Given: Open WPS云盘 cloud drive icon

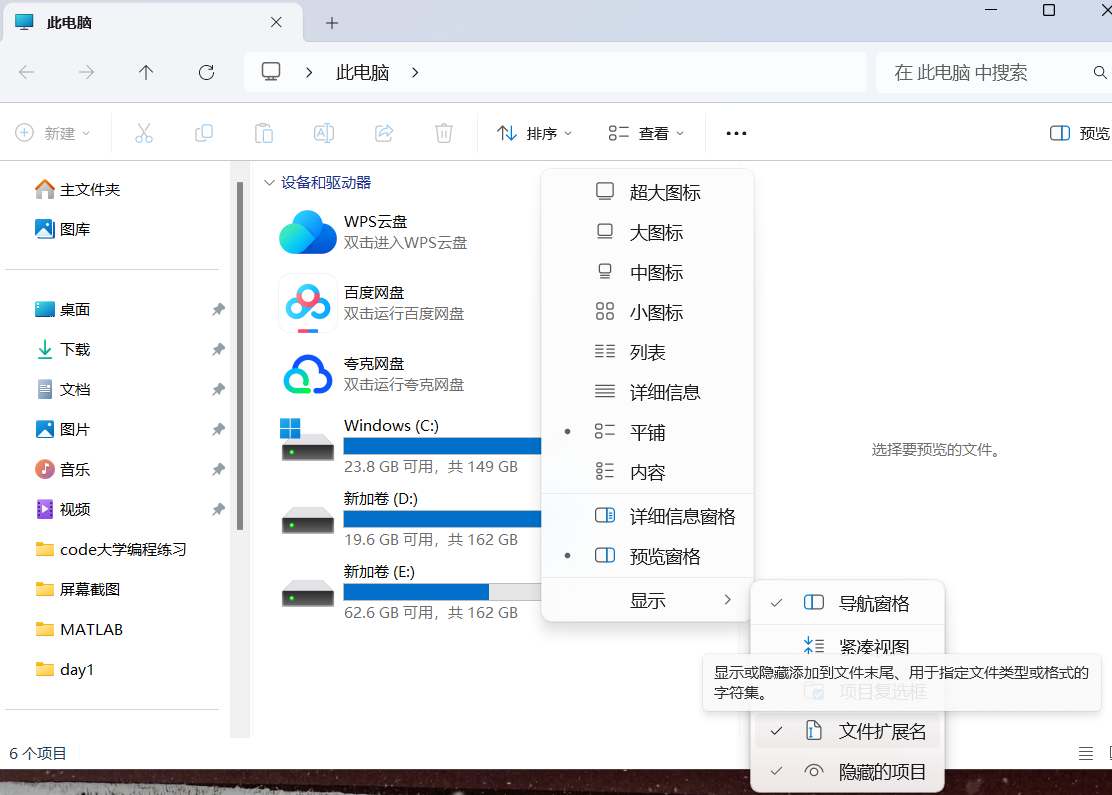Looking at the screenshot, I should pos(308,232).
